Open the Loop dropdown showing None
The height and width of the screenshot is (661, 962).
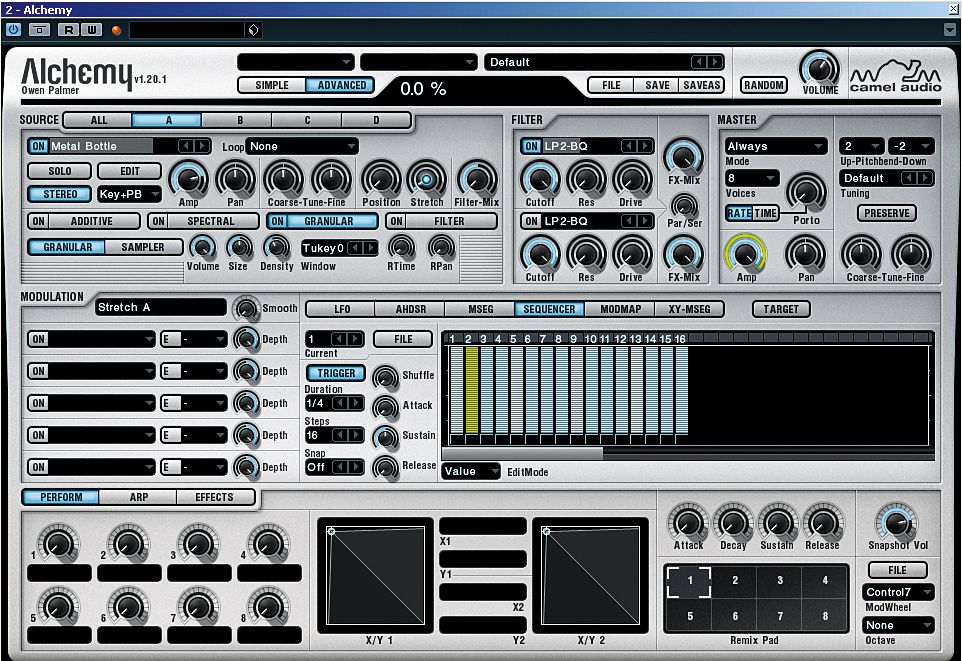pyautogui.click(x=300, y=145)
